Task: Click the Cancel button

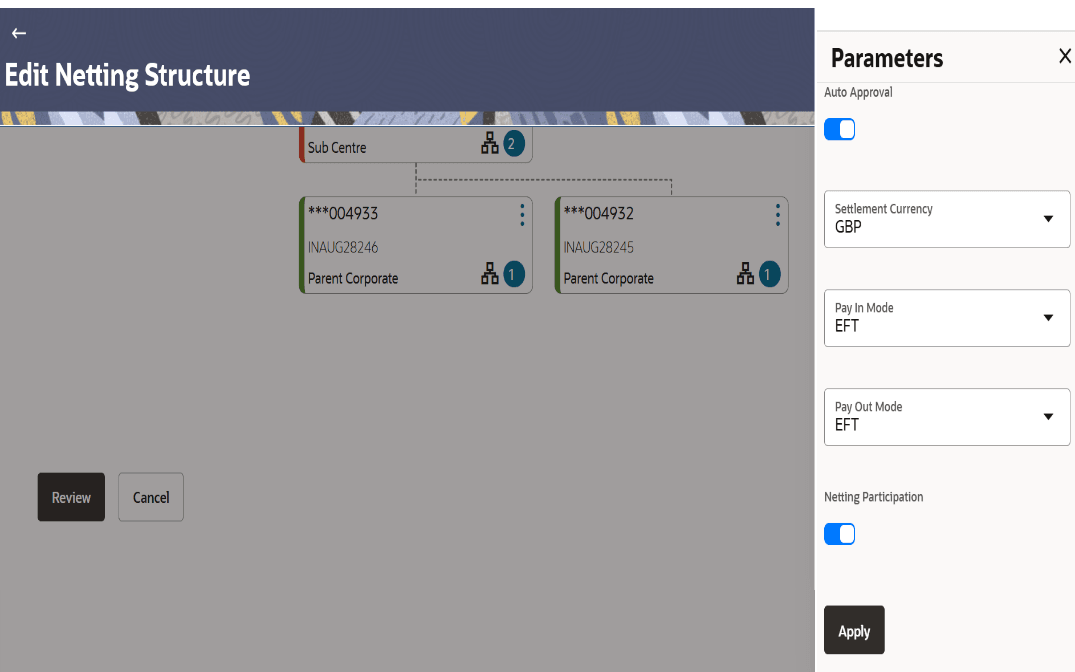Action: click(x=151, y=497)
